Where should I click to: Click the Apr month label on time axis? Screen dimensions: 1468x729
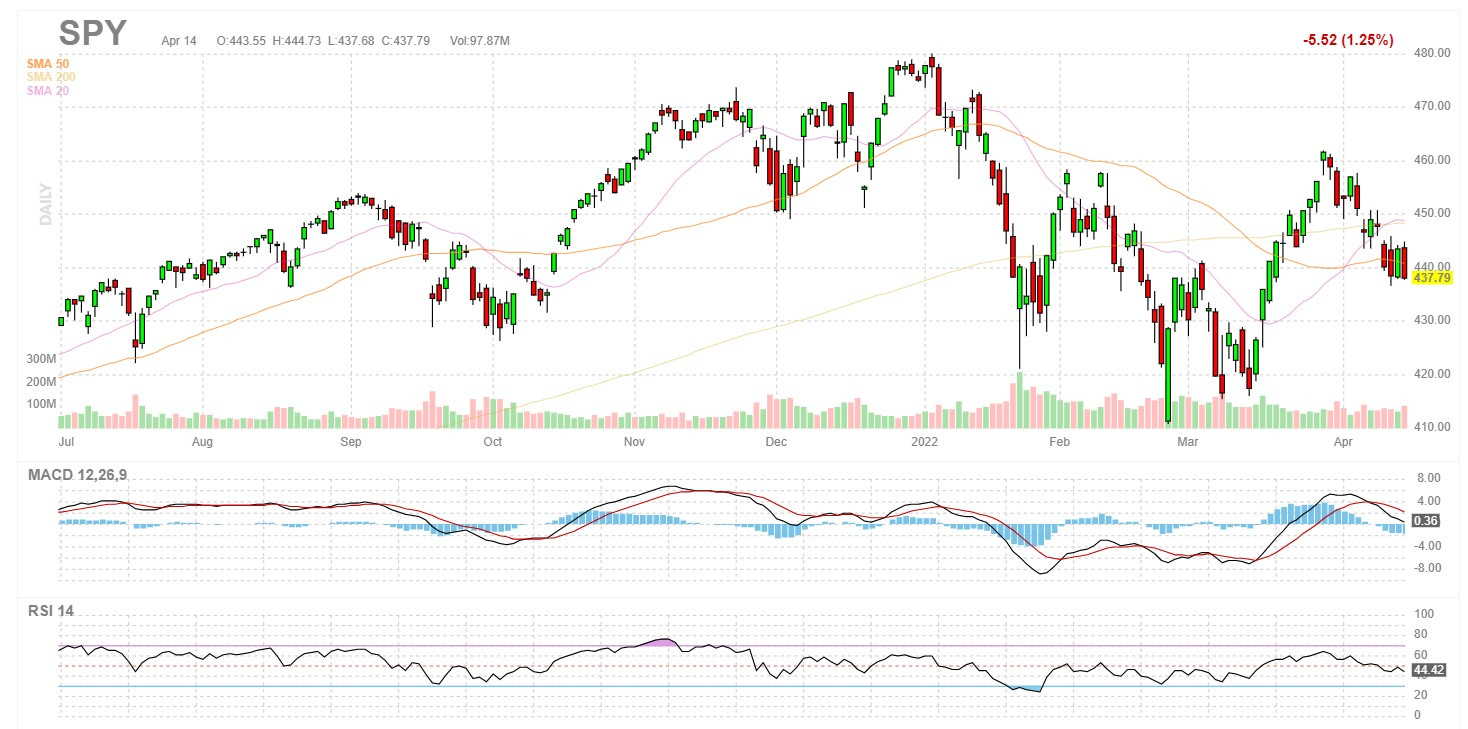[1343, 441]
